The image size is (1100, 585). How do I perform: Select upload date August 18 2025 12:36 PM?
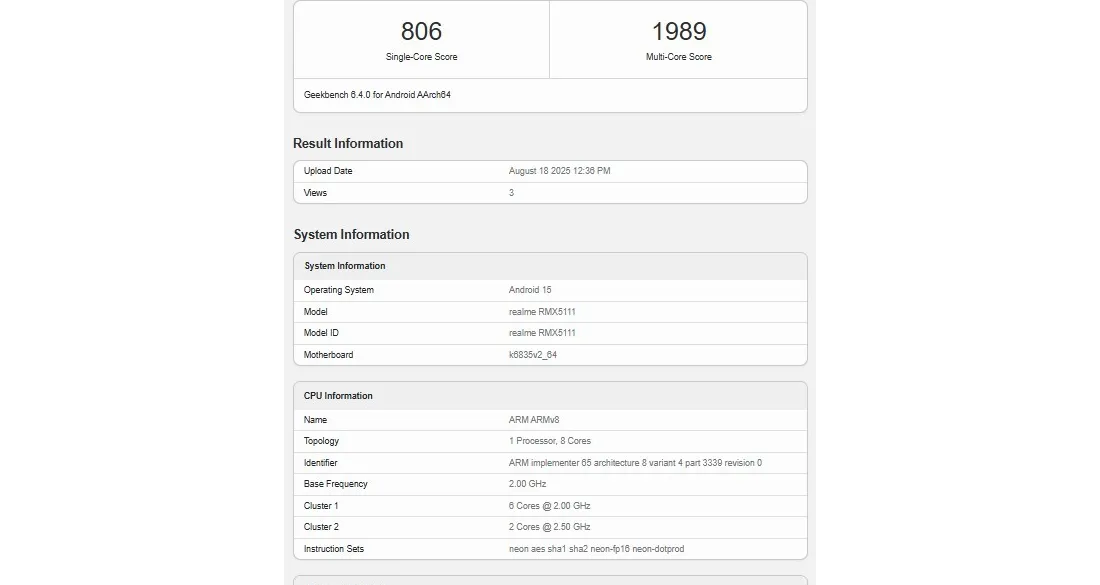click(x=559, y=171)
